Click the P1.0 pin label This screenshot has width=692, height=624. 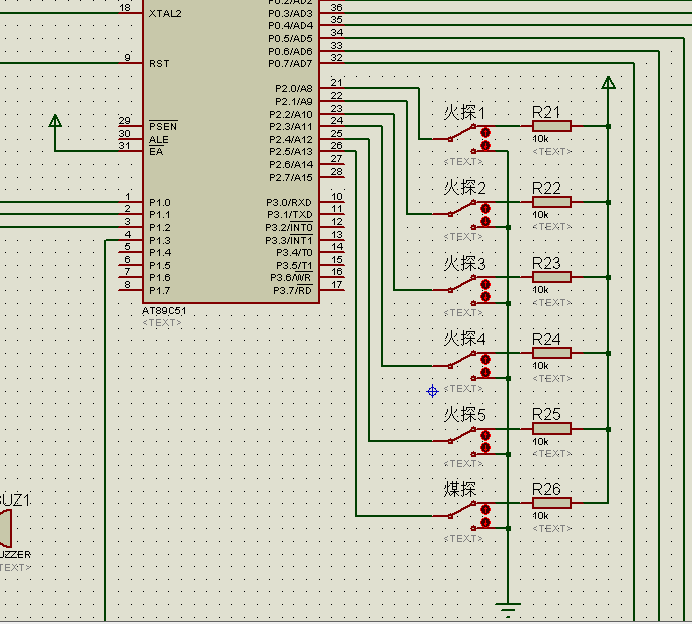[160, 203]
